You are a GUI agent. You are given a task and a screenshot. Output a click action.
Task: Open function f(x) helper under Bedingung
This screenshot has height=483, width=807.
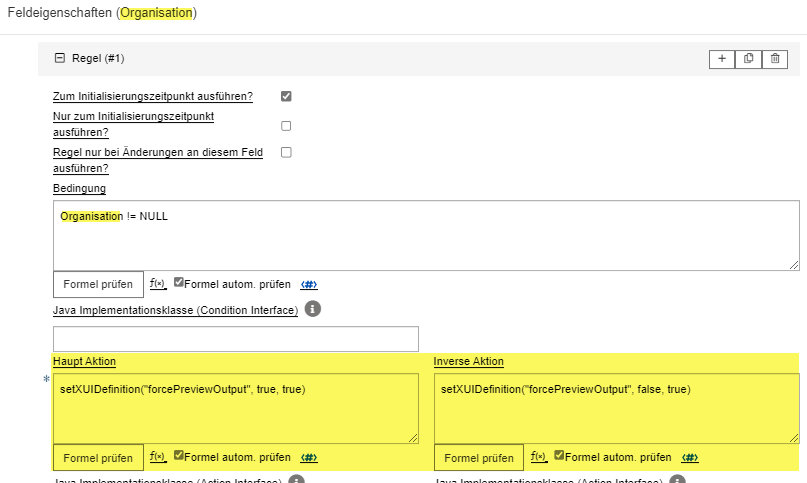tap(157, 284)
